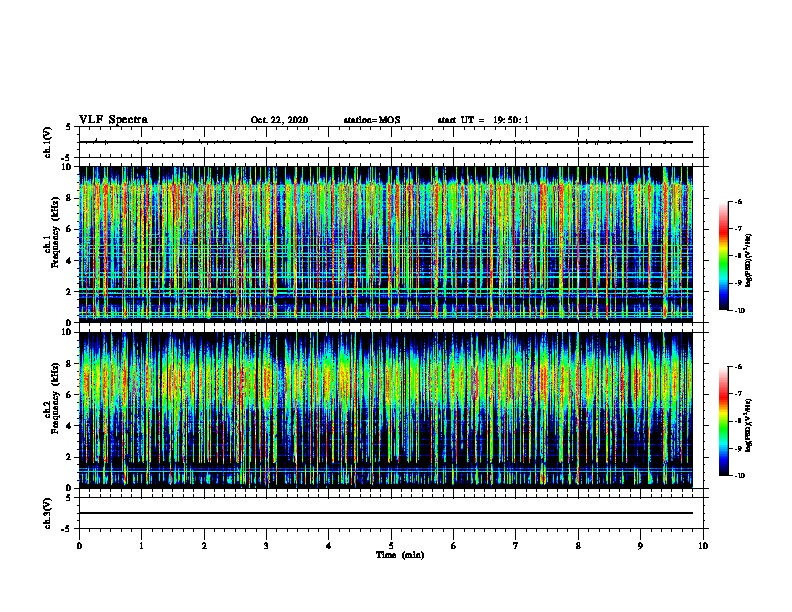This screenshot has width=792, height=612.
Task: Click the 'ch.1(V)' waveform axis label
Action: (x=47, y=142)
